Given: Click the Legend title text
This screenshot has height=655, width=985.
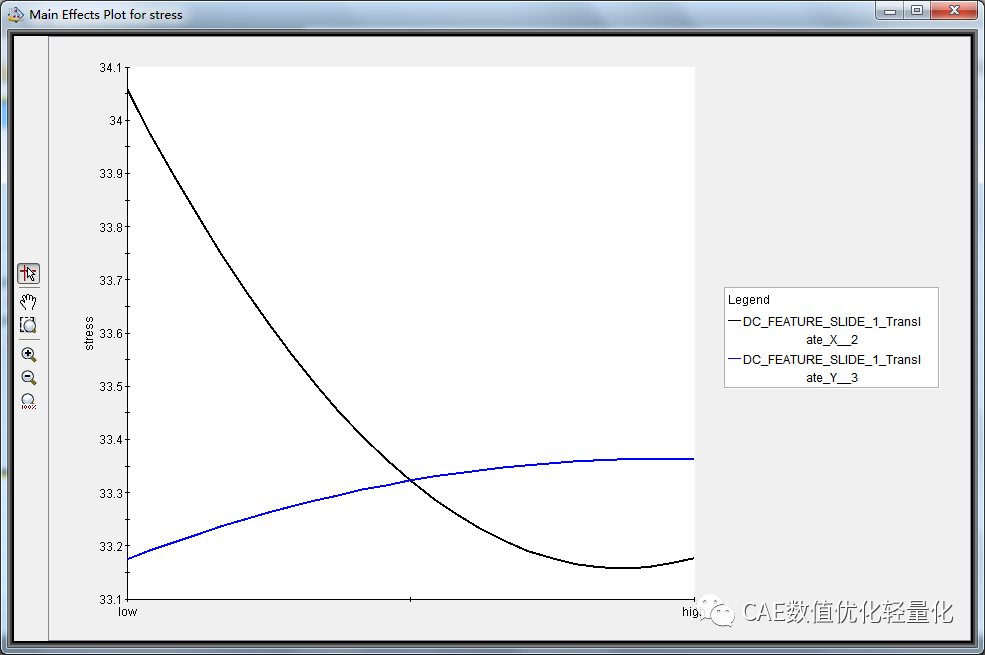Looking at the screenshot, I should point(749,299).
